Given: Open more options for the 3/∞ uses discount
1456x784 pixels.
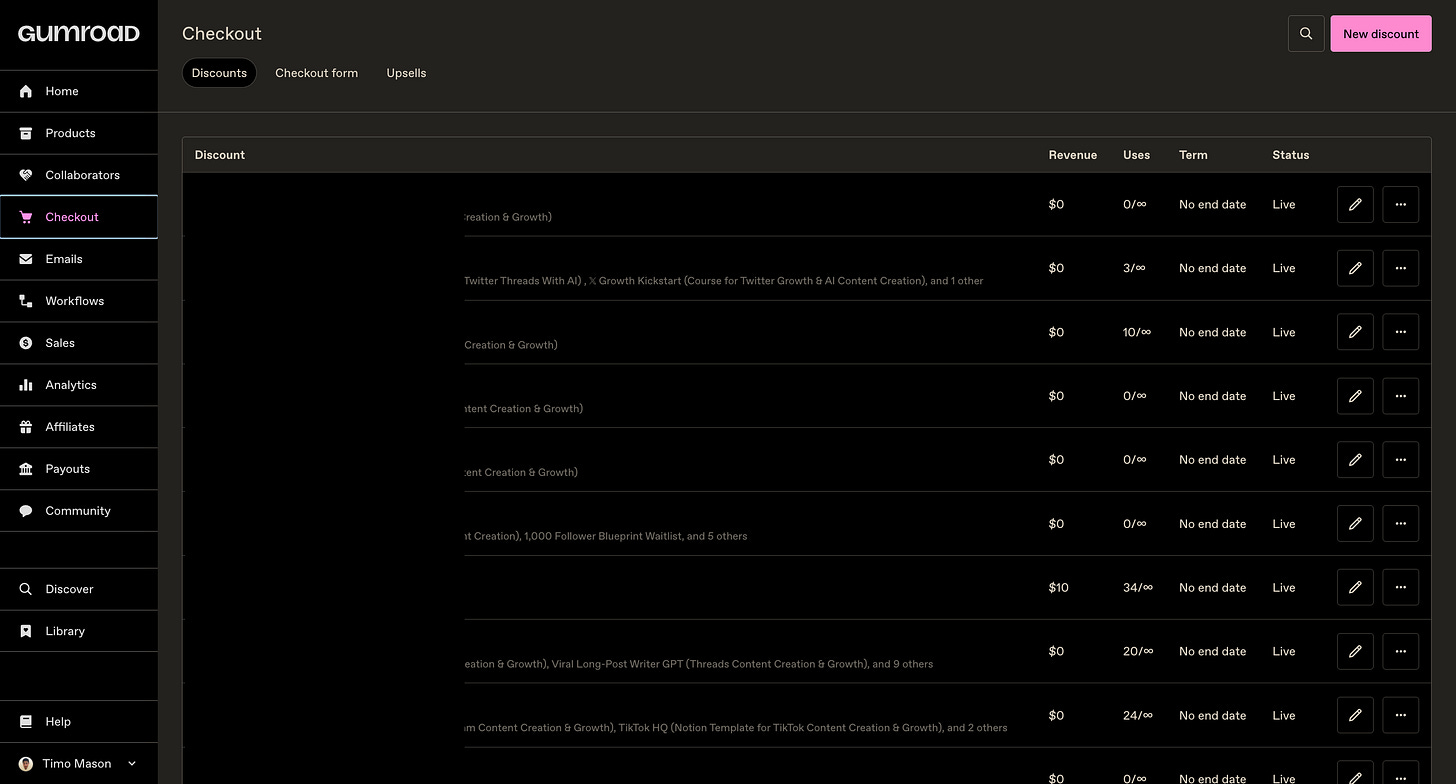Looking at the screenshot, I should [x=1400, y=268].
